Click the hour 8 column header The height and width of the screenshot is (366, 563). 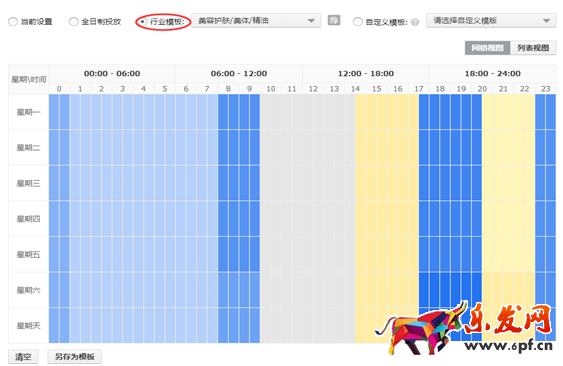click(x=228, y=89)
